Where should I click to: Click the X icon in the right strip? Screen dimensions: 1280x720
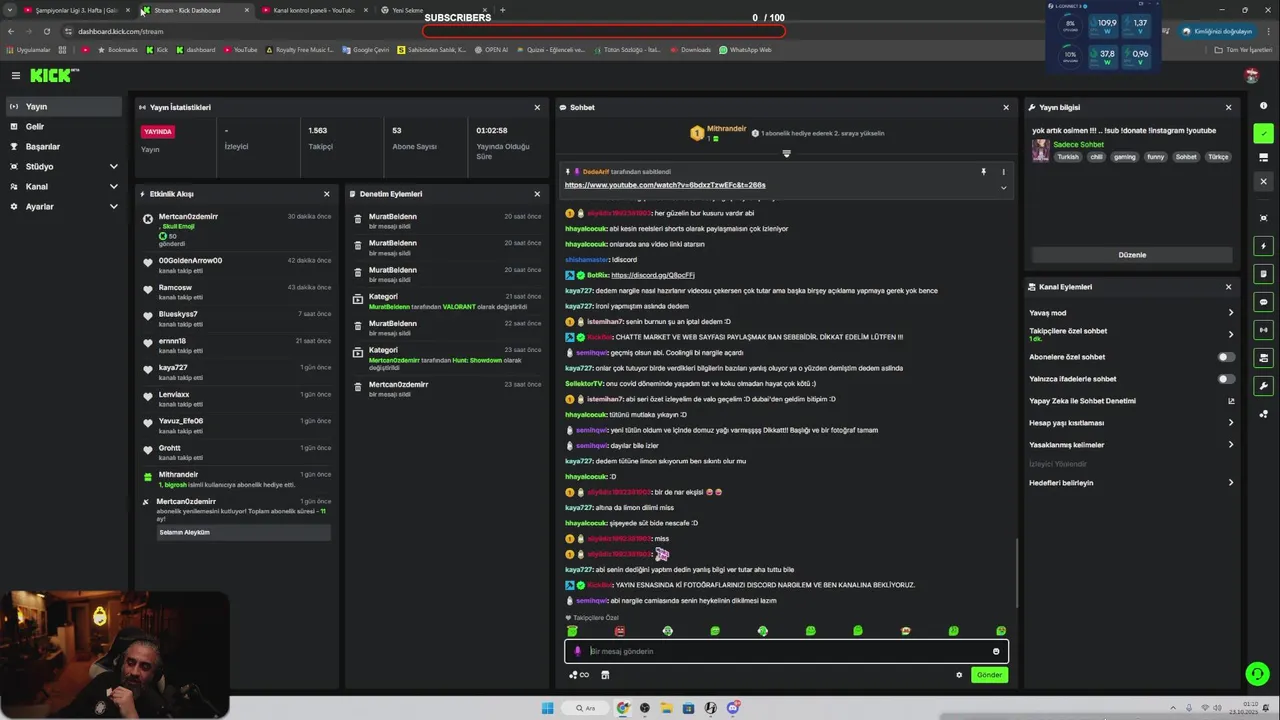point(1264,181)
